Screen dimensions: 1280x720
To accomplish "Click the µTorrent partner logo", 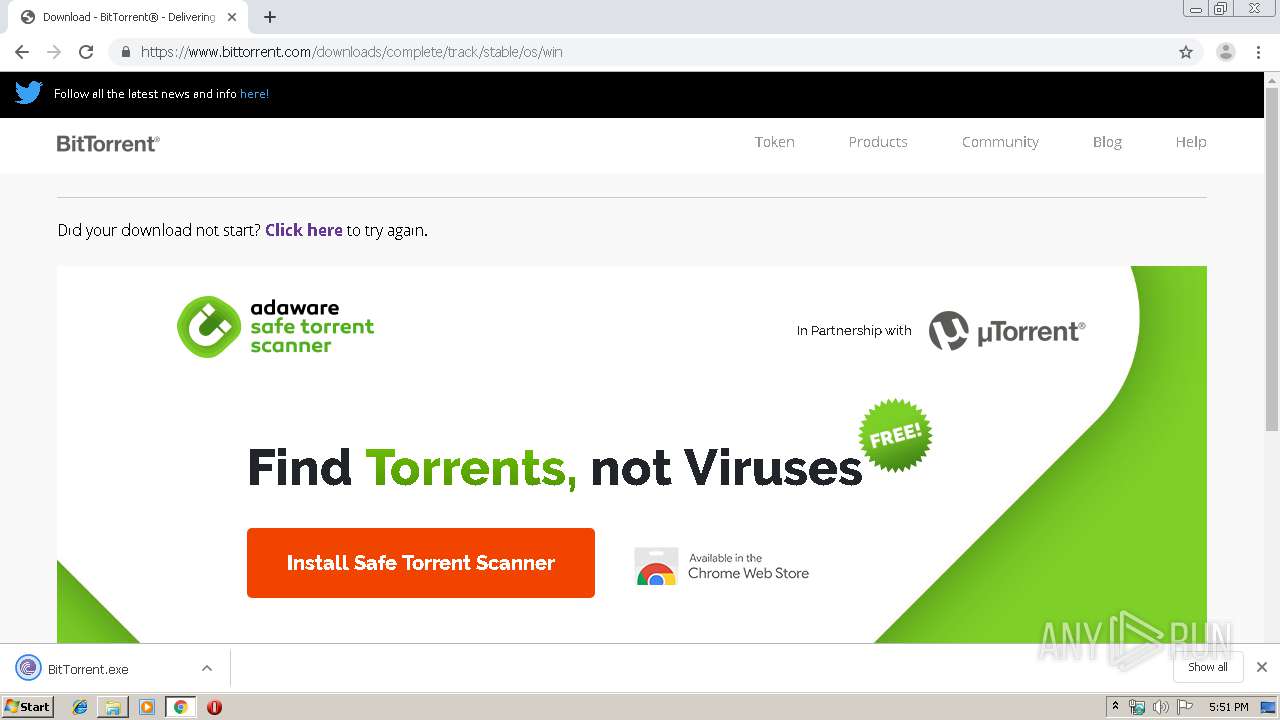I will click(x=1007, y=331).
